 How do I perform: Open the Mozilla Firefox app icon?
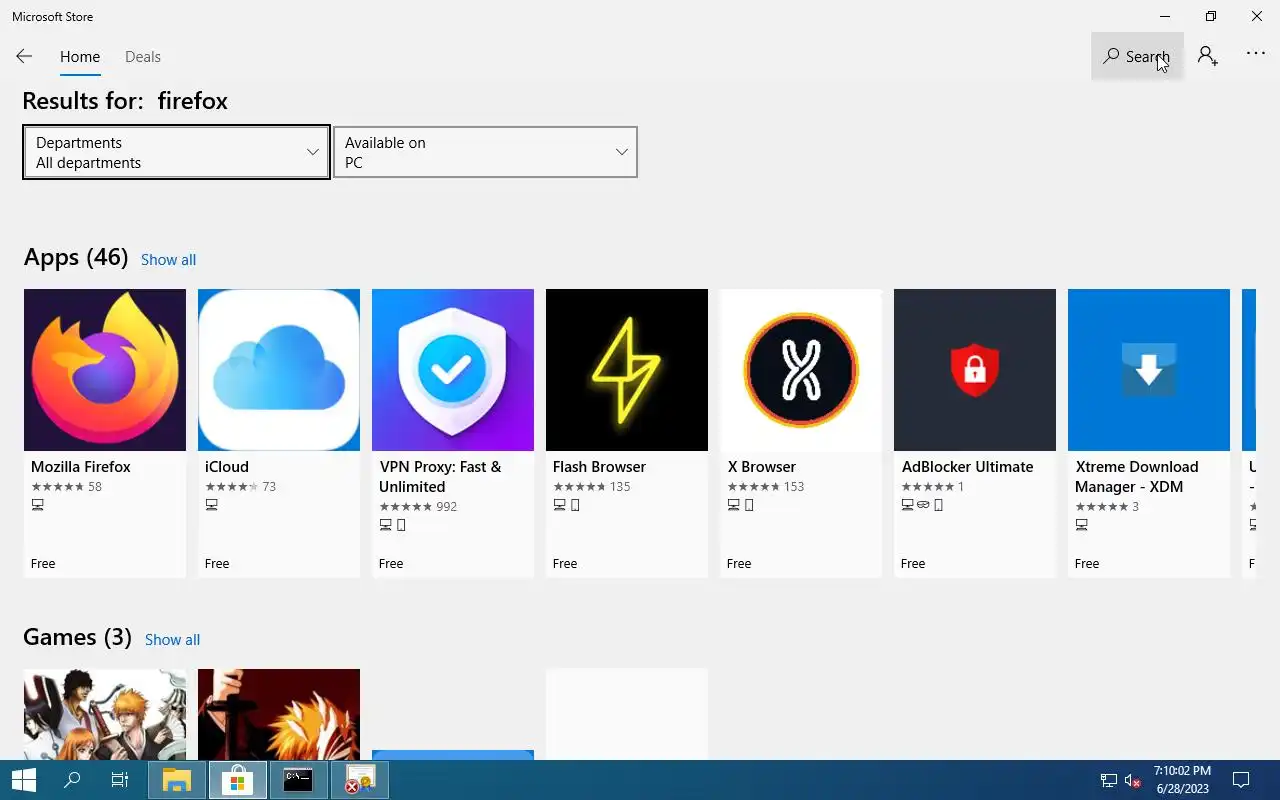point(105,370)
